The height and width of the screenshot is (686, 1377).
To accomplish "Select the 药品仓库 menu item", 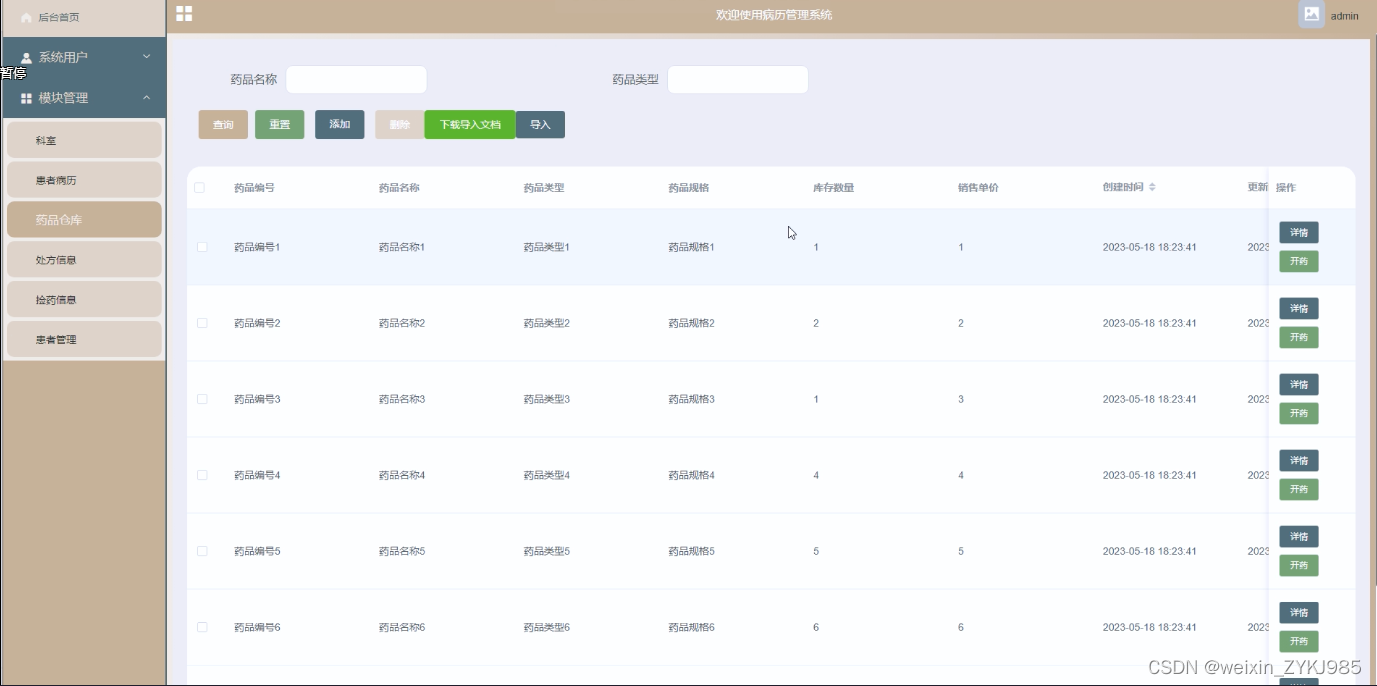I will 84,220.
